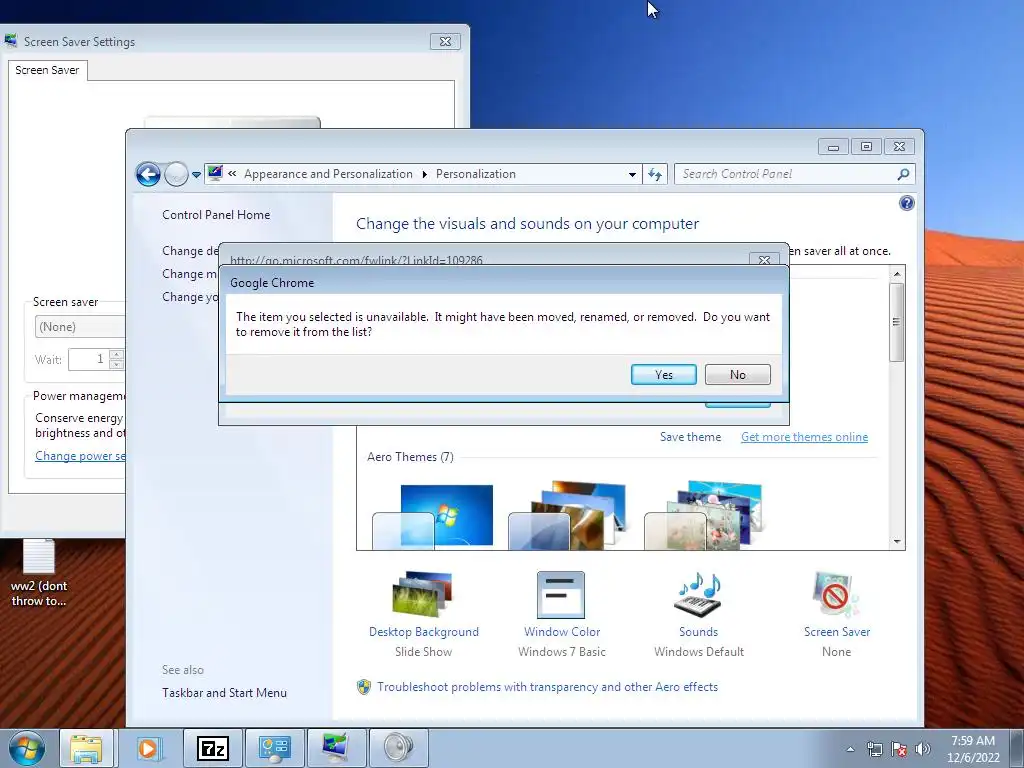Select the Architecture Aero theme thumbnail

point(568,516)
